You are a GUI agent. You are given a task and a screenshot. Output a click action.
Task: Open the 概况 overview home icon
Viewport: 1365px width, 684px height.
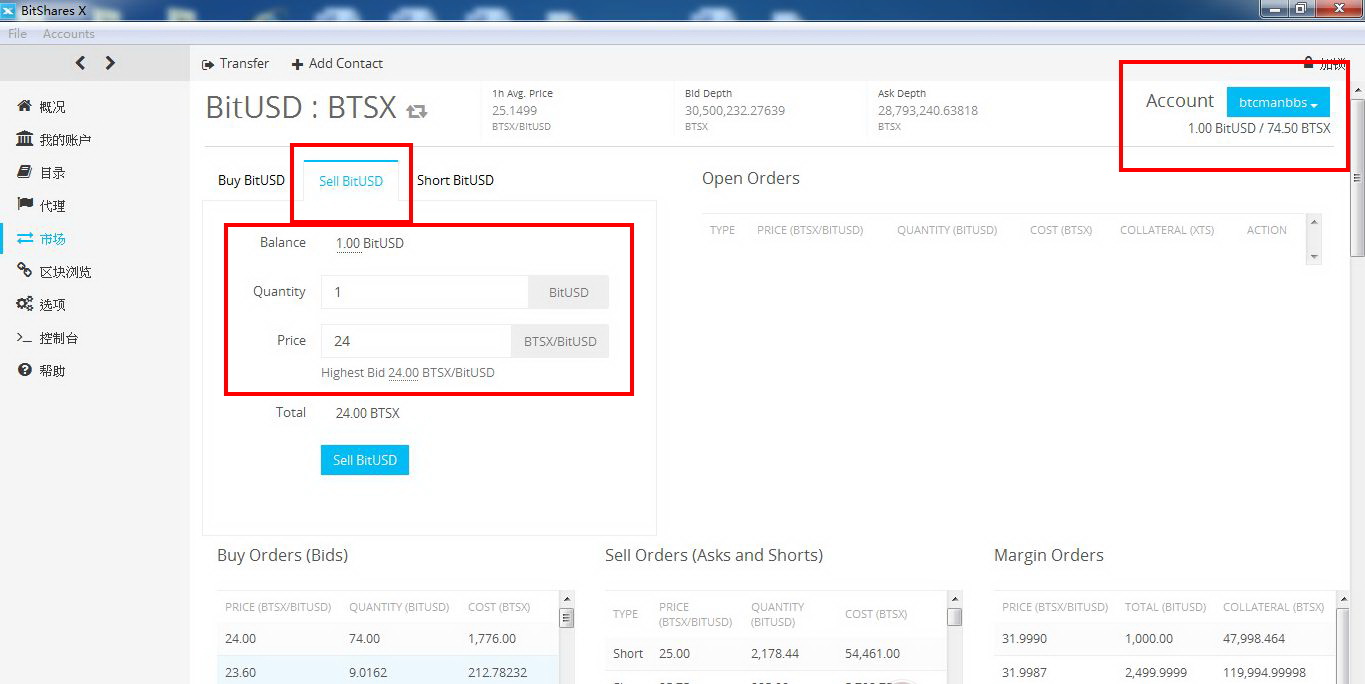coord(25,106)
